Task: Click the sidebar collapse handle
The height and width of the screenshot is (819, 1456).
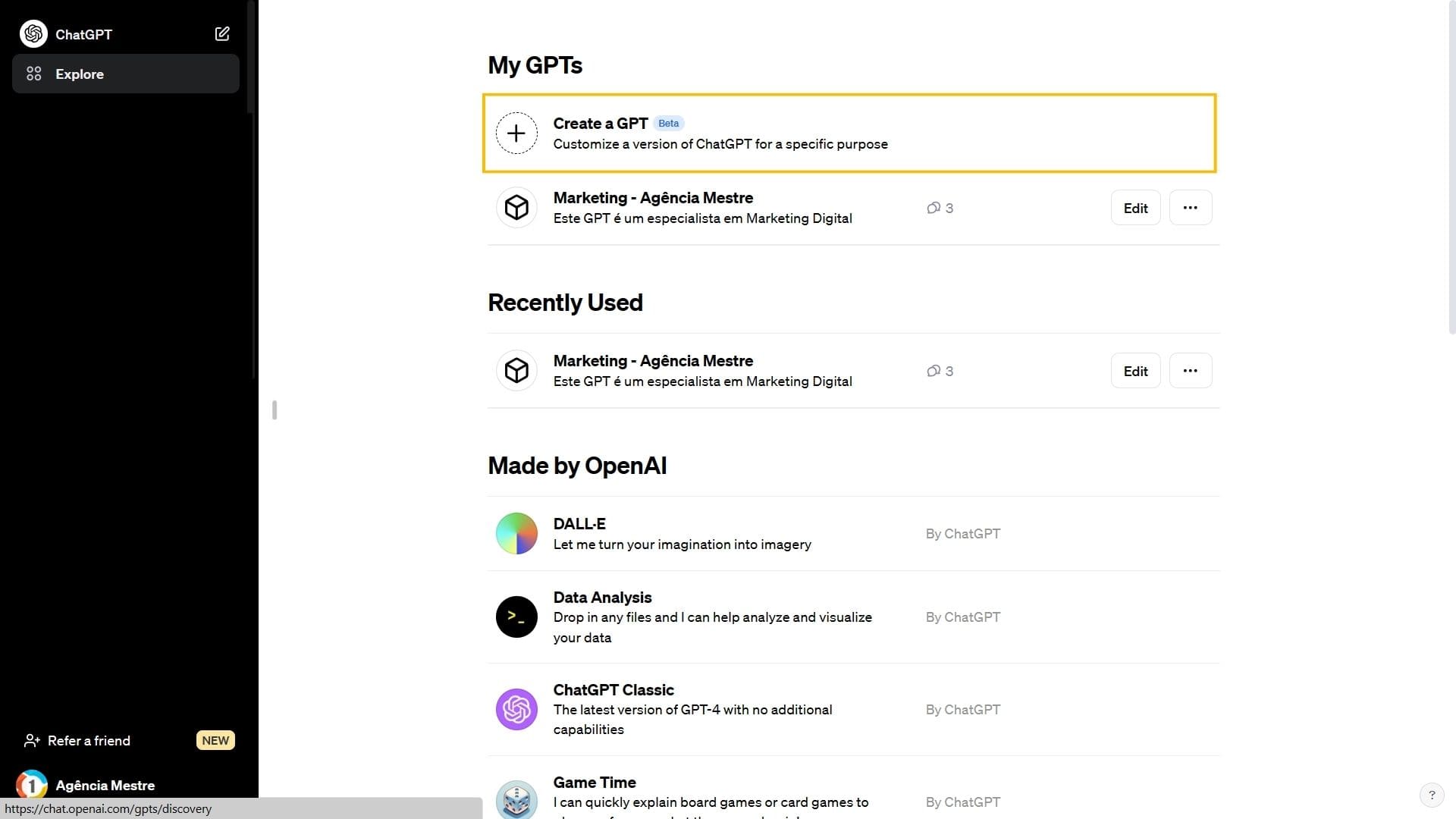Action: pos(275,410)
